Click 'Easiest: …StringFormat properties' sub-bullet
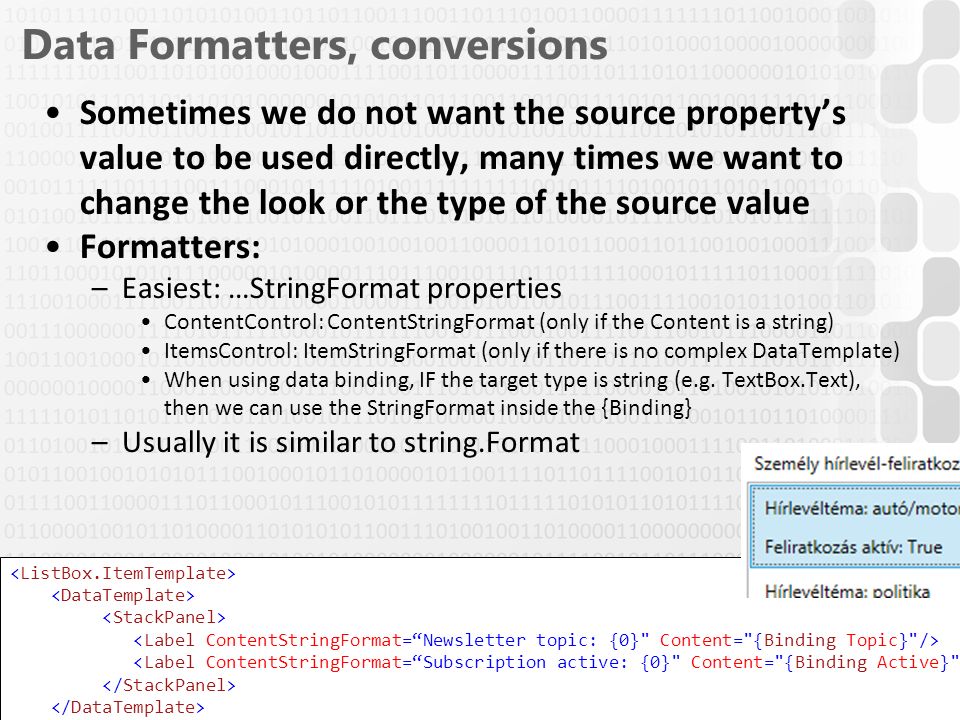This screenshot has height=720, width=960. tap(342, 288)
